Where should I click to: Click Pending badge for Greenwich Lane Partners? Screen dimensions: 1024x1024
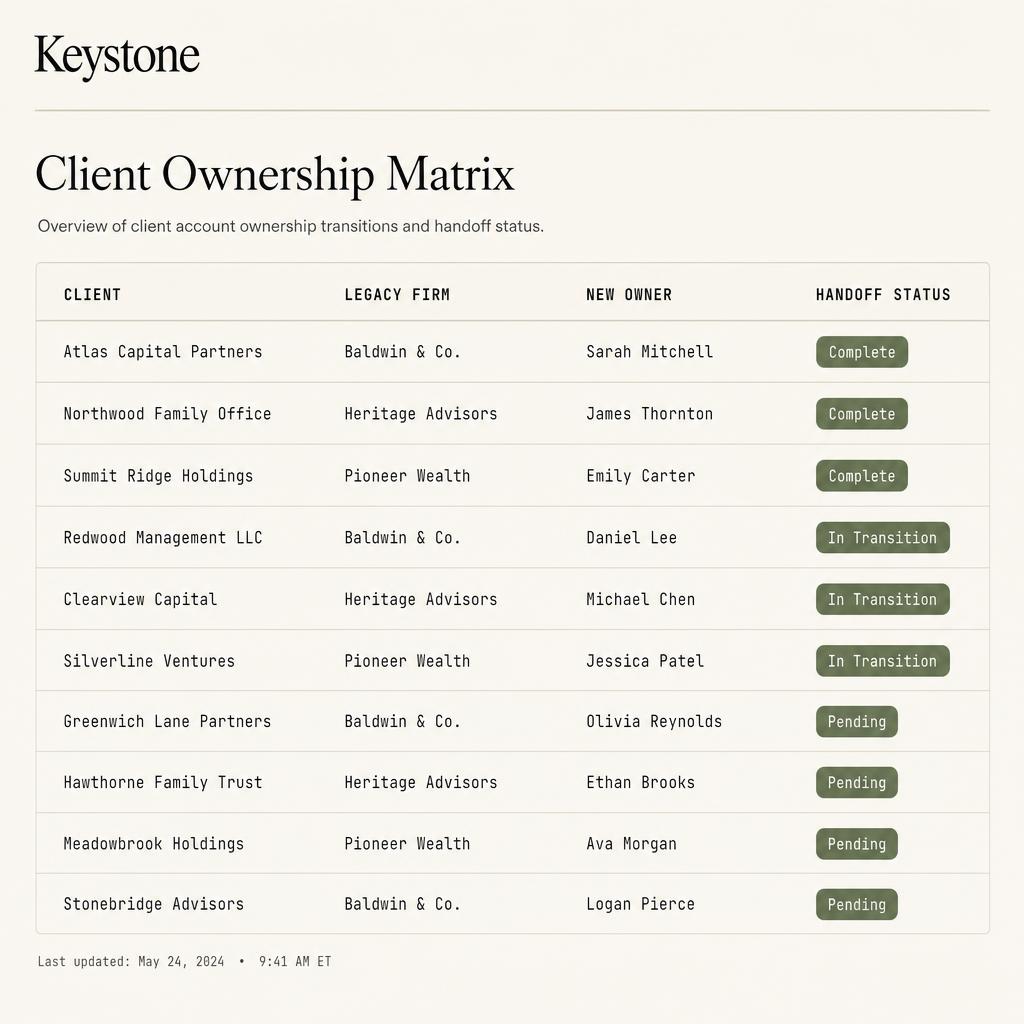tap(856, 722)
